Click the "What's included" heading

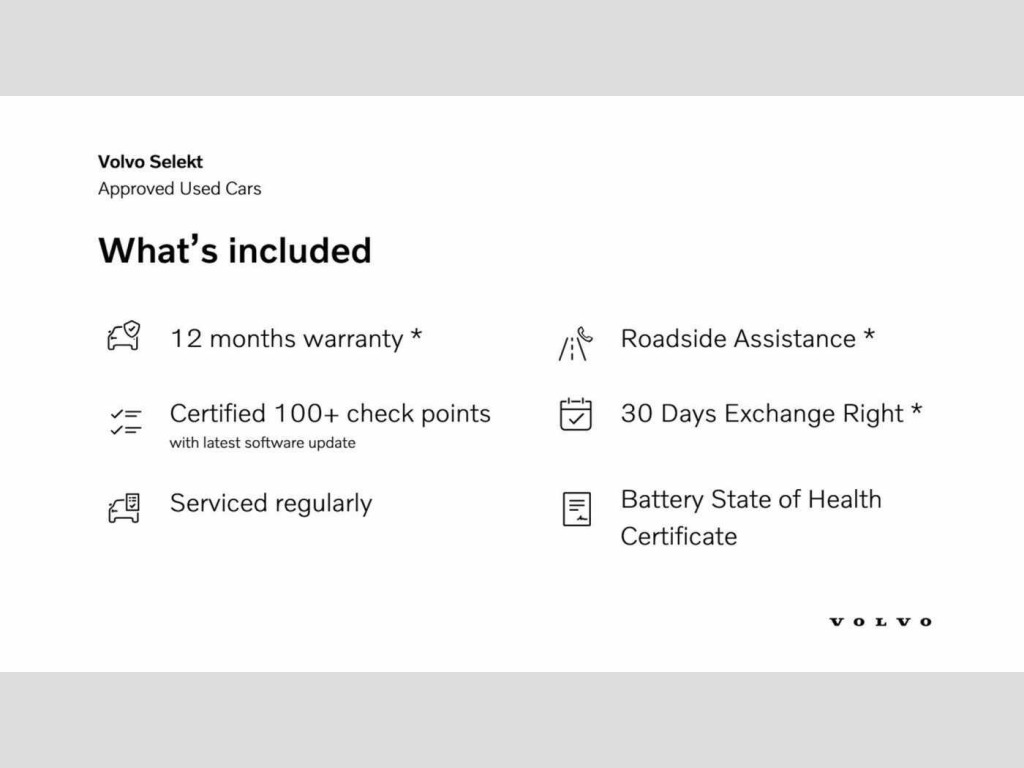pos(234,250)
